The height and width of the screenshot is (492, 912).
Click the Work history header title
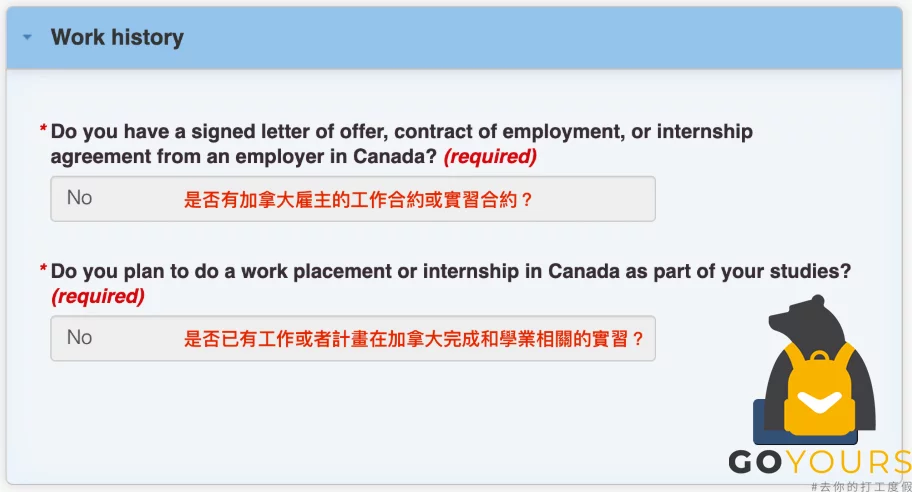click(x=117, y=37)
